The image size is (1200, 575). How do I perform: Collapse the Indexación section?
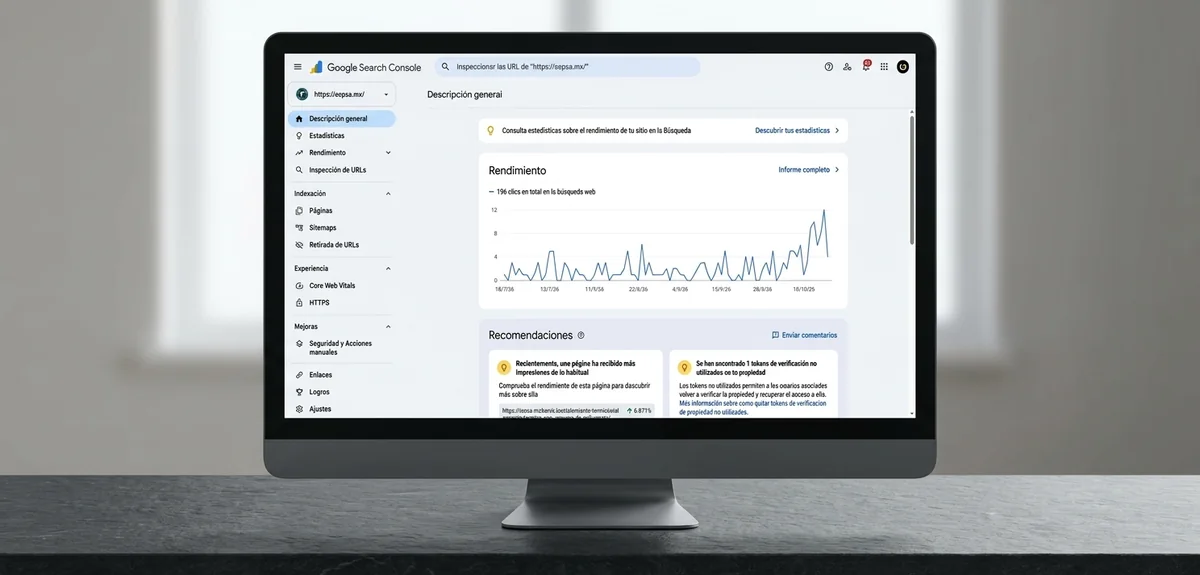click(388, 193)
